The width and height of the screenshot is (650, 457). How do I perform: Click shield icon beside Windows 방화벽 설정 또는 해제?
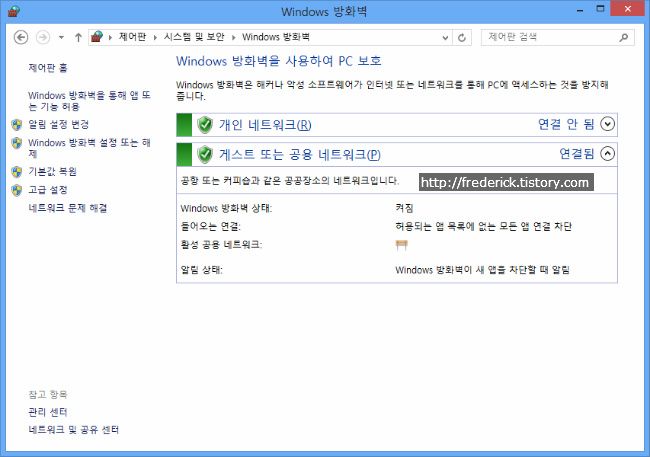pyautogui.click(x=17, y=143)
